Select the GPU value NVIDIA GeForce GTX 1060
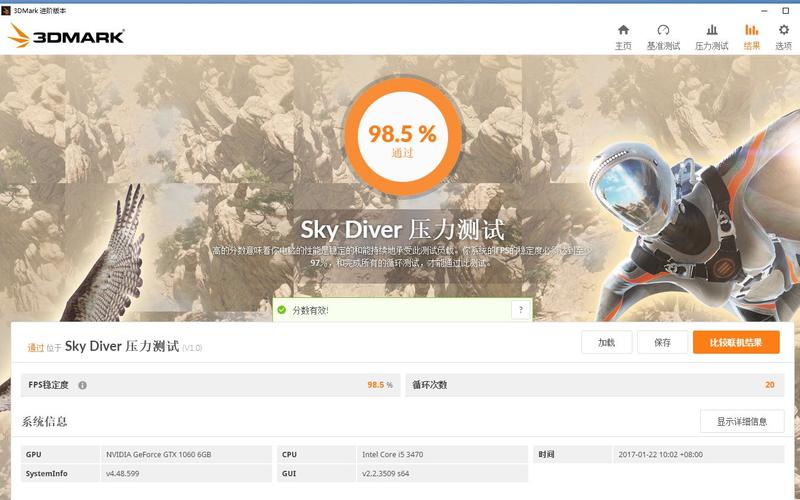 pyautogui.click(x=159, y=454)
